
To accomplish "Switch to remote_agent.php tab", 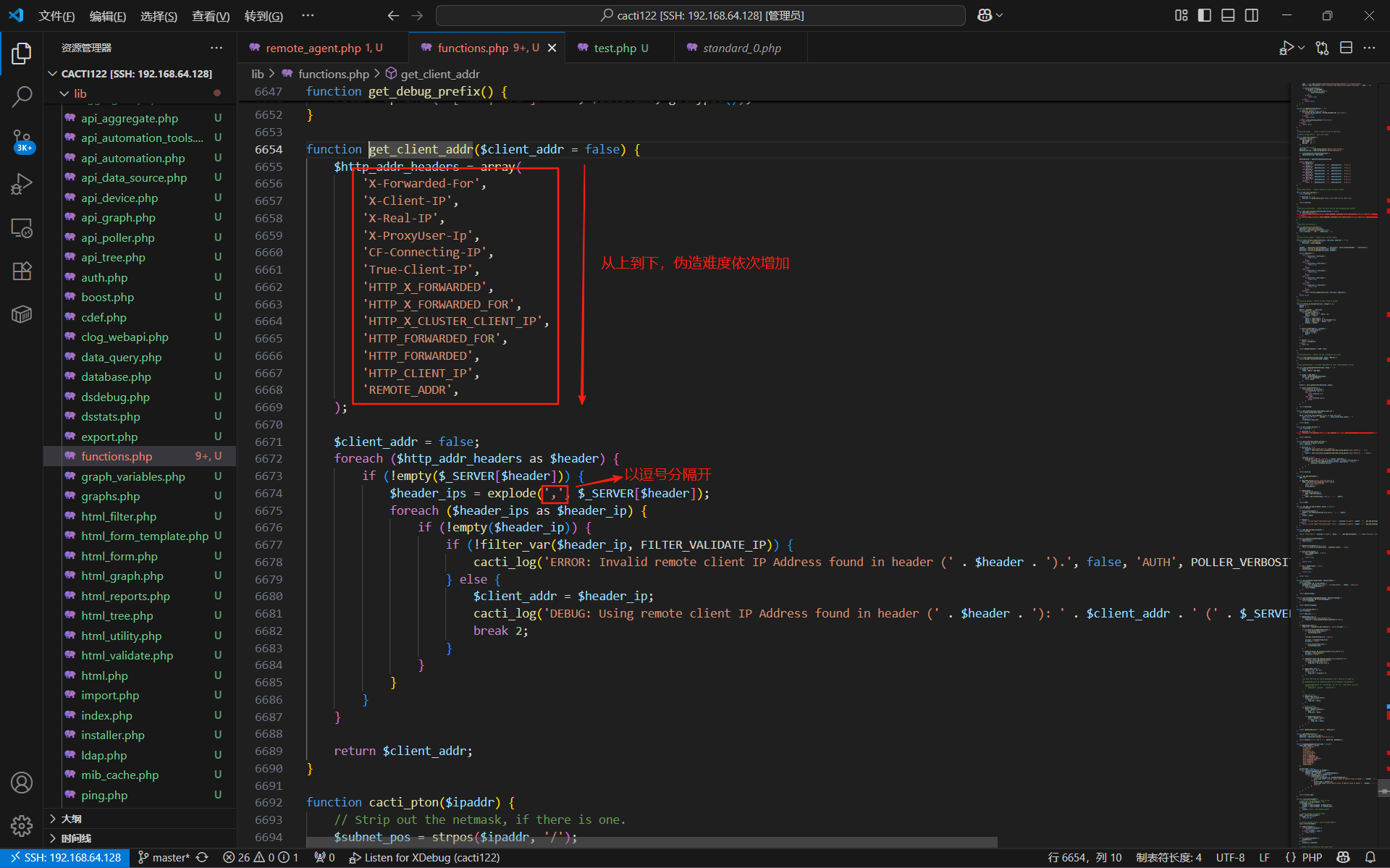I will (323, 48).
